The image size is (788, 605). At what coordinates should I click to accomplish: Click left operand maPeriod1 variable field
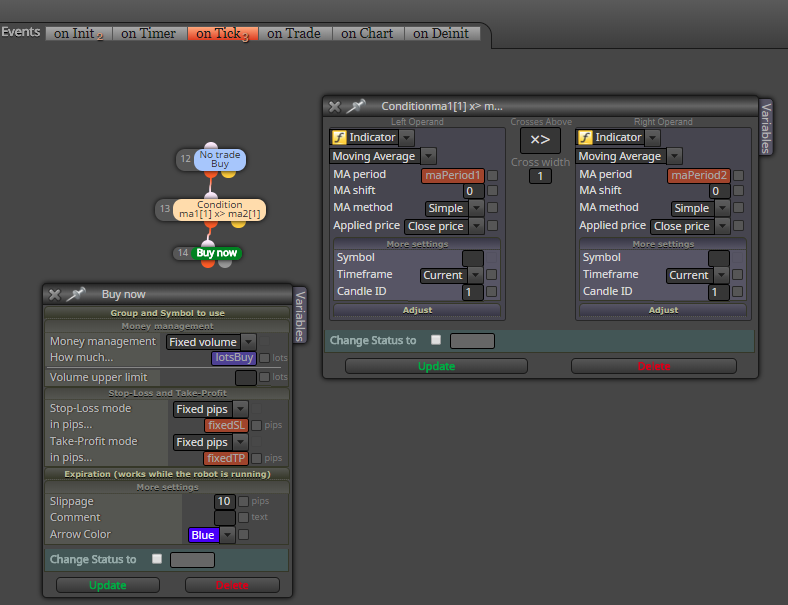coord(453,175)
